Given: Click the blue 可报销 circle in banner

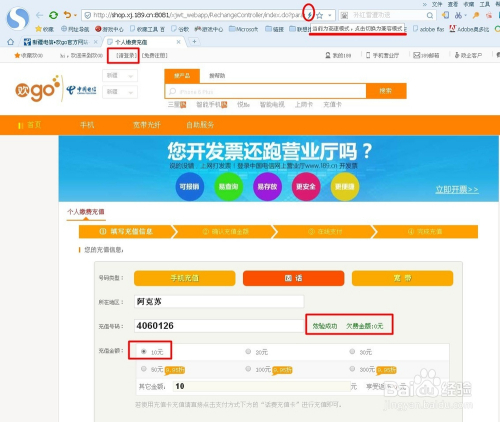Looking at the screenshot, I should pos(189,187).
